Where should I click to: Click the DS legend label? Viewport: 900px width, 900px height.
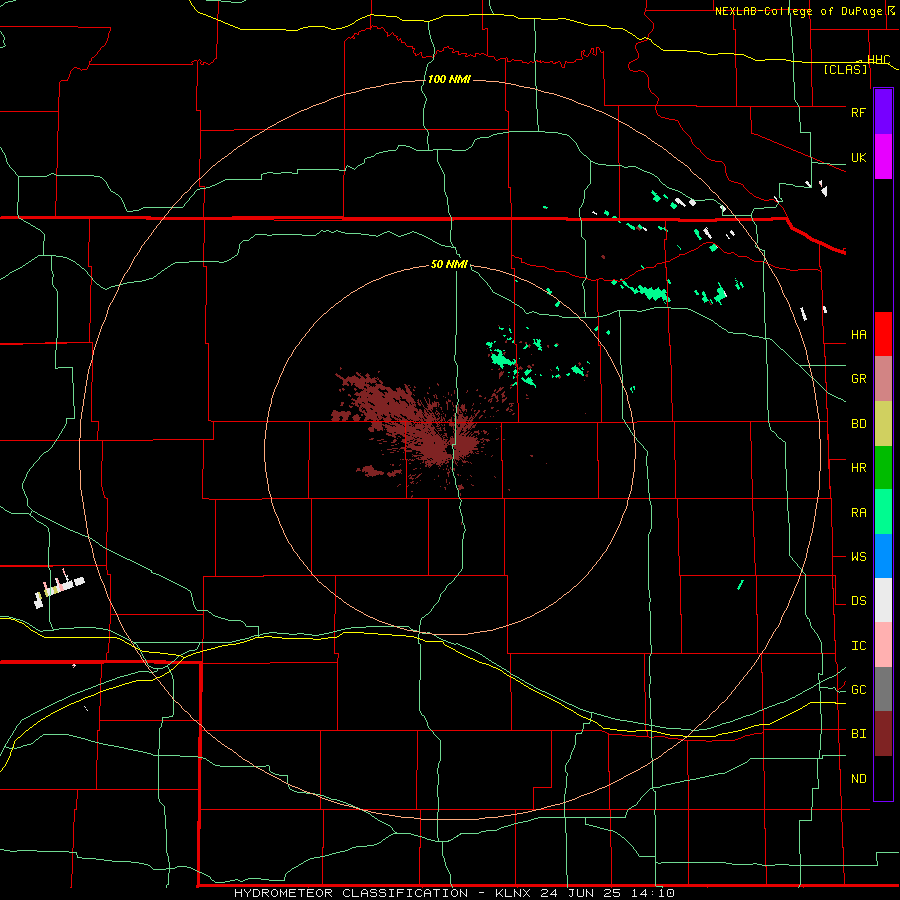[858, 601]
